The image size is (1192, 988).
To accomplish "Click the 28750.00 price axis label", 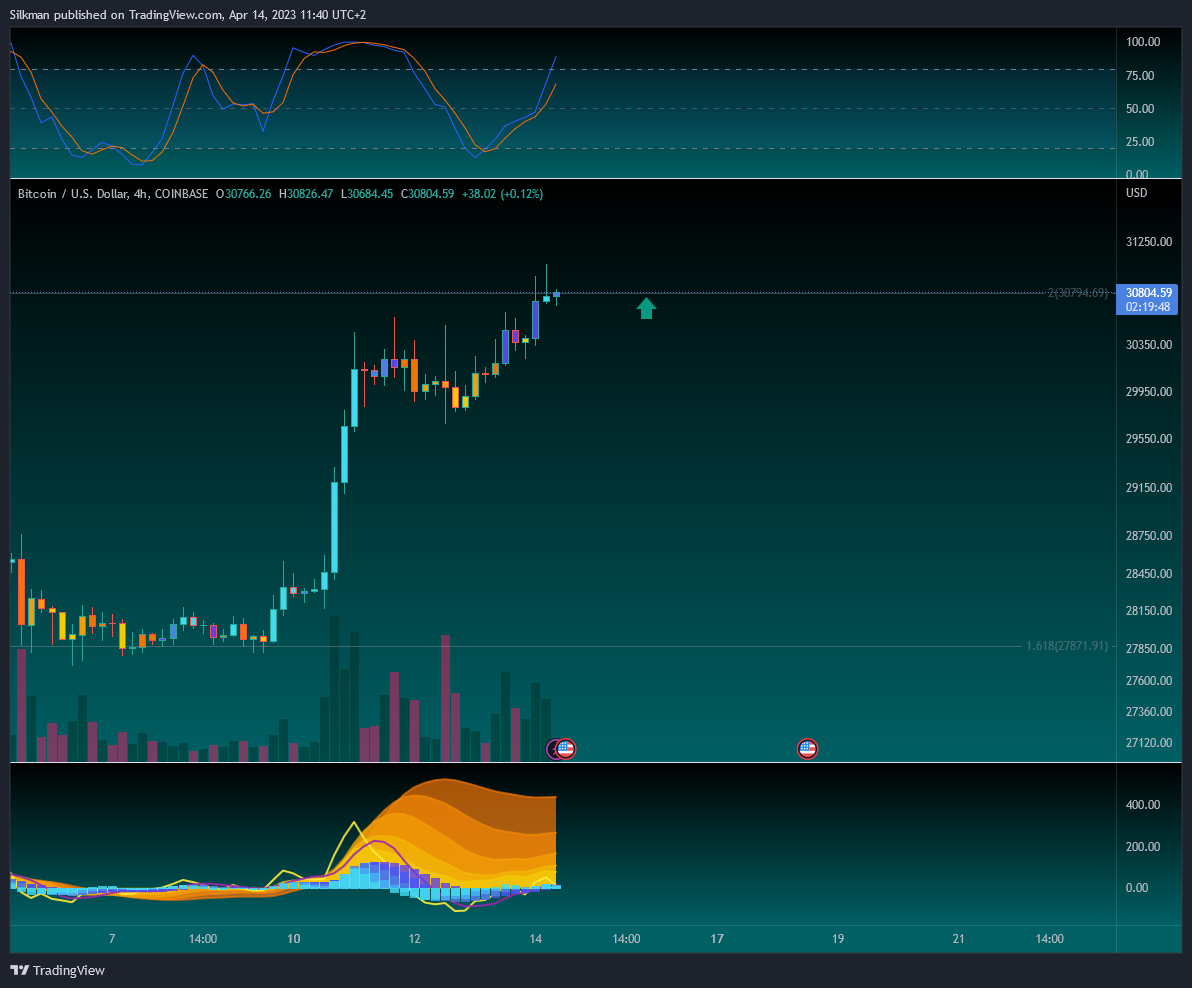I will coord(1149,536).
